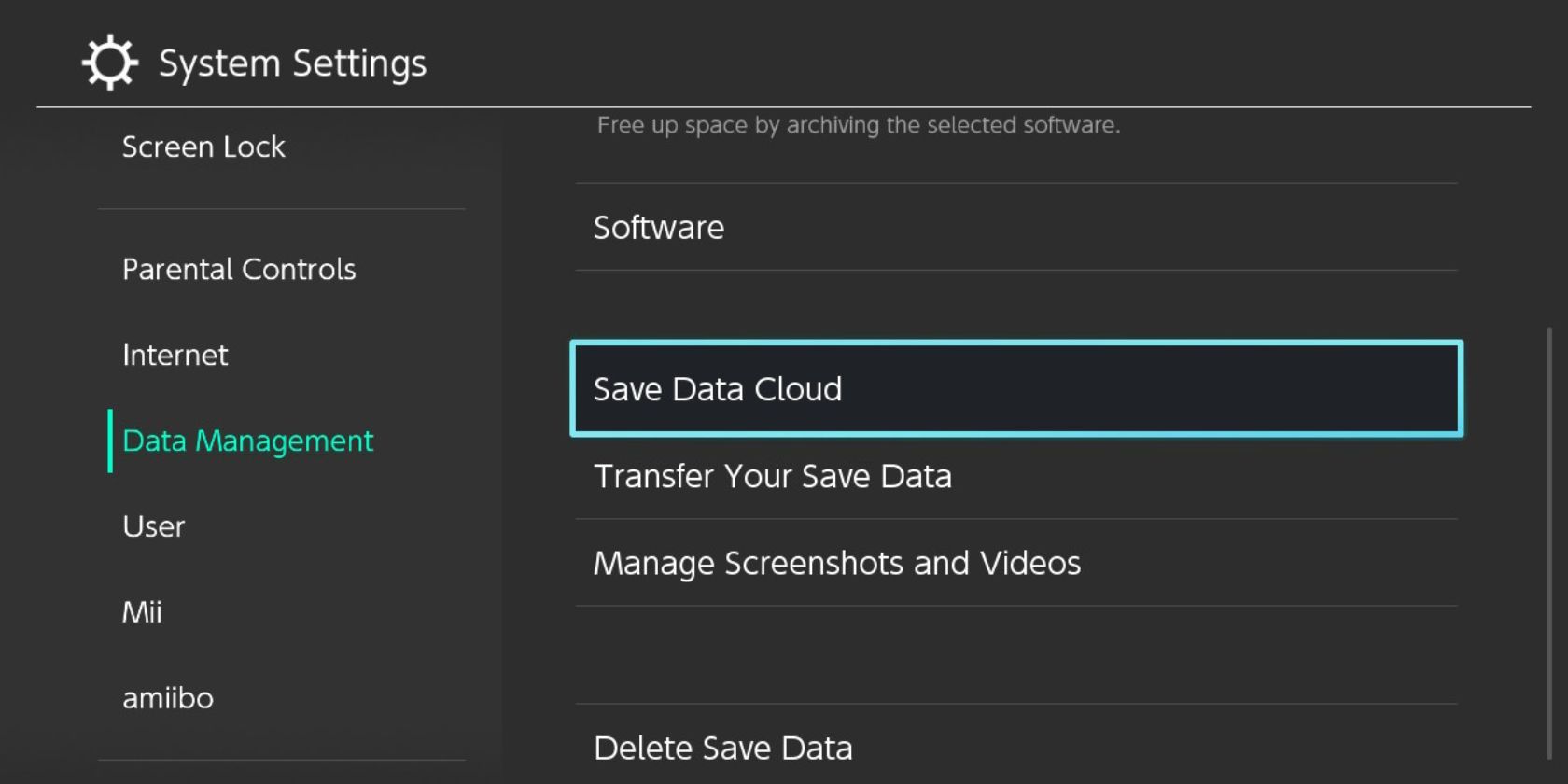Click teal indicator bar beside Data Management
Screen dimensions: 1568x784
point(110,441)
